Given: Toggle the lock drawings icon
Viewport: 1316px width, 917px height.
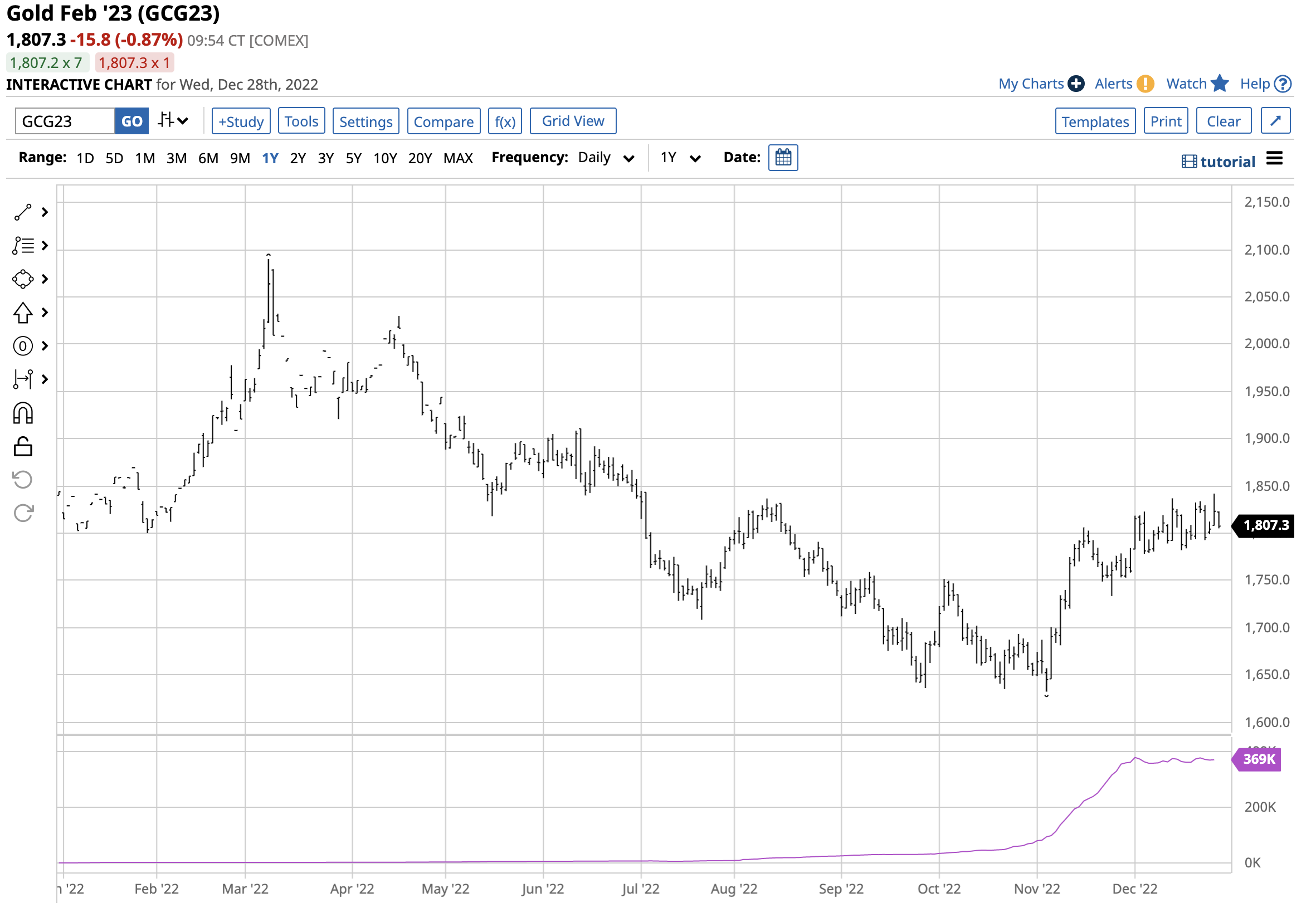Looking at the screenshot, I should click(23, 447).
